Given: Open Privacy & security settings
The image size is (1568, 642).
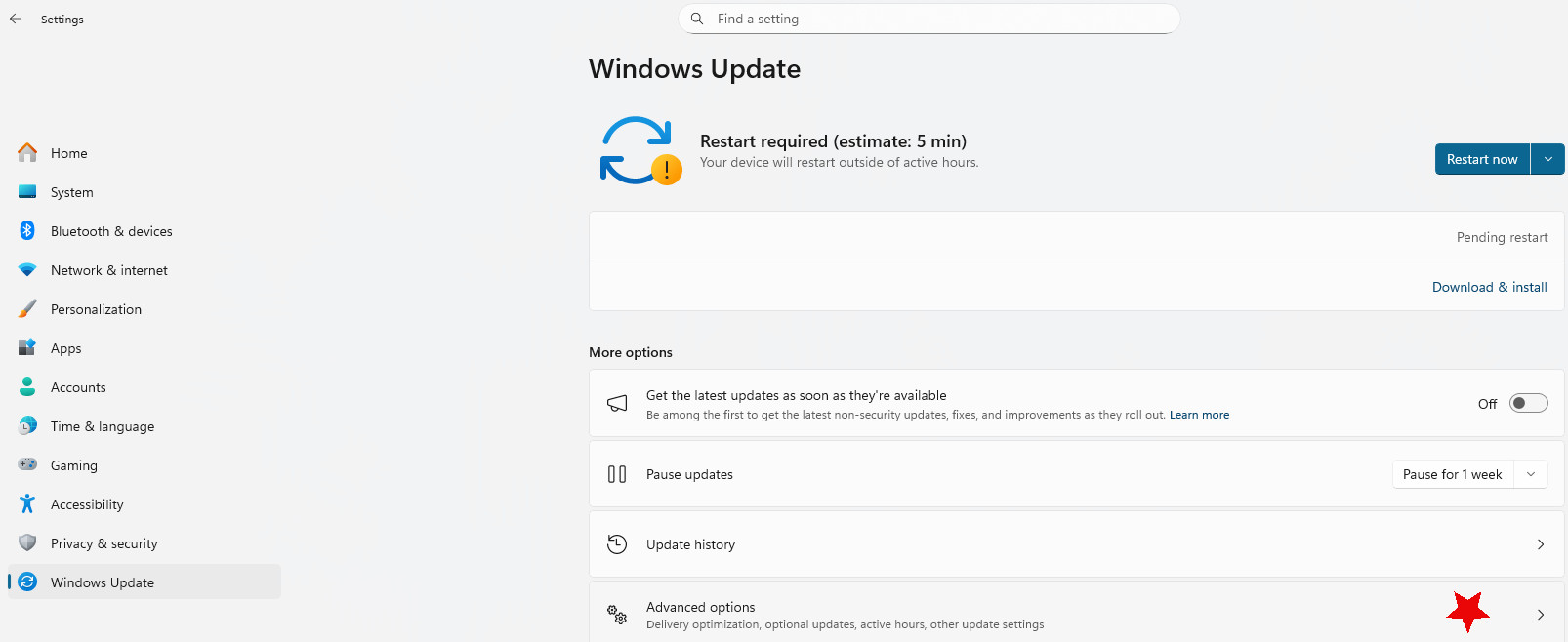Looking at the screenshot, I should (144, 543).
